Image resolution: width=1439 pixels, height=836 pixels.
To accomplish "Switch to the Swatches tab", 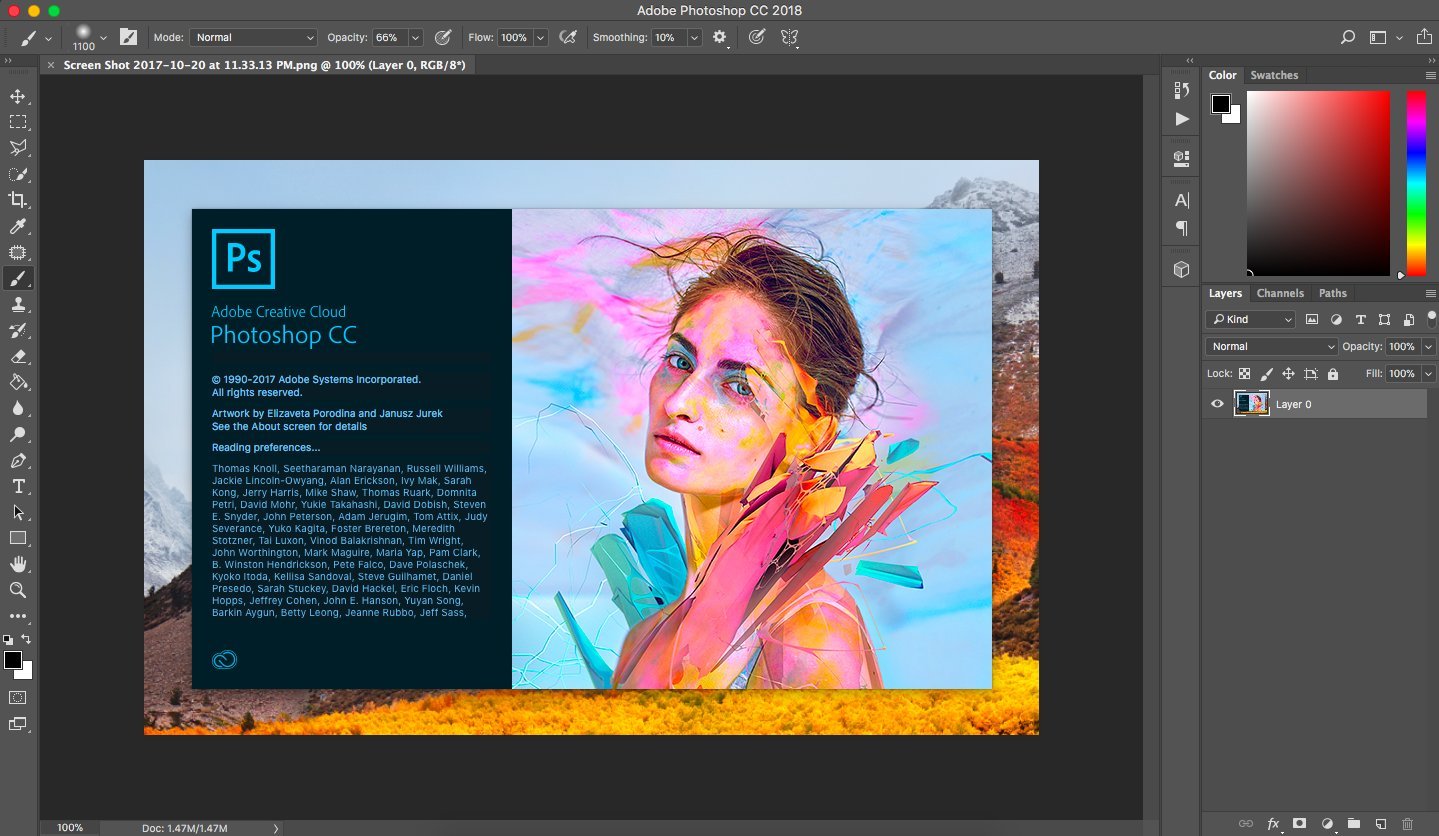I will pyautogui.click(x=1274, y=75).
